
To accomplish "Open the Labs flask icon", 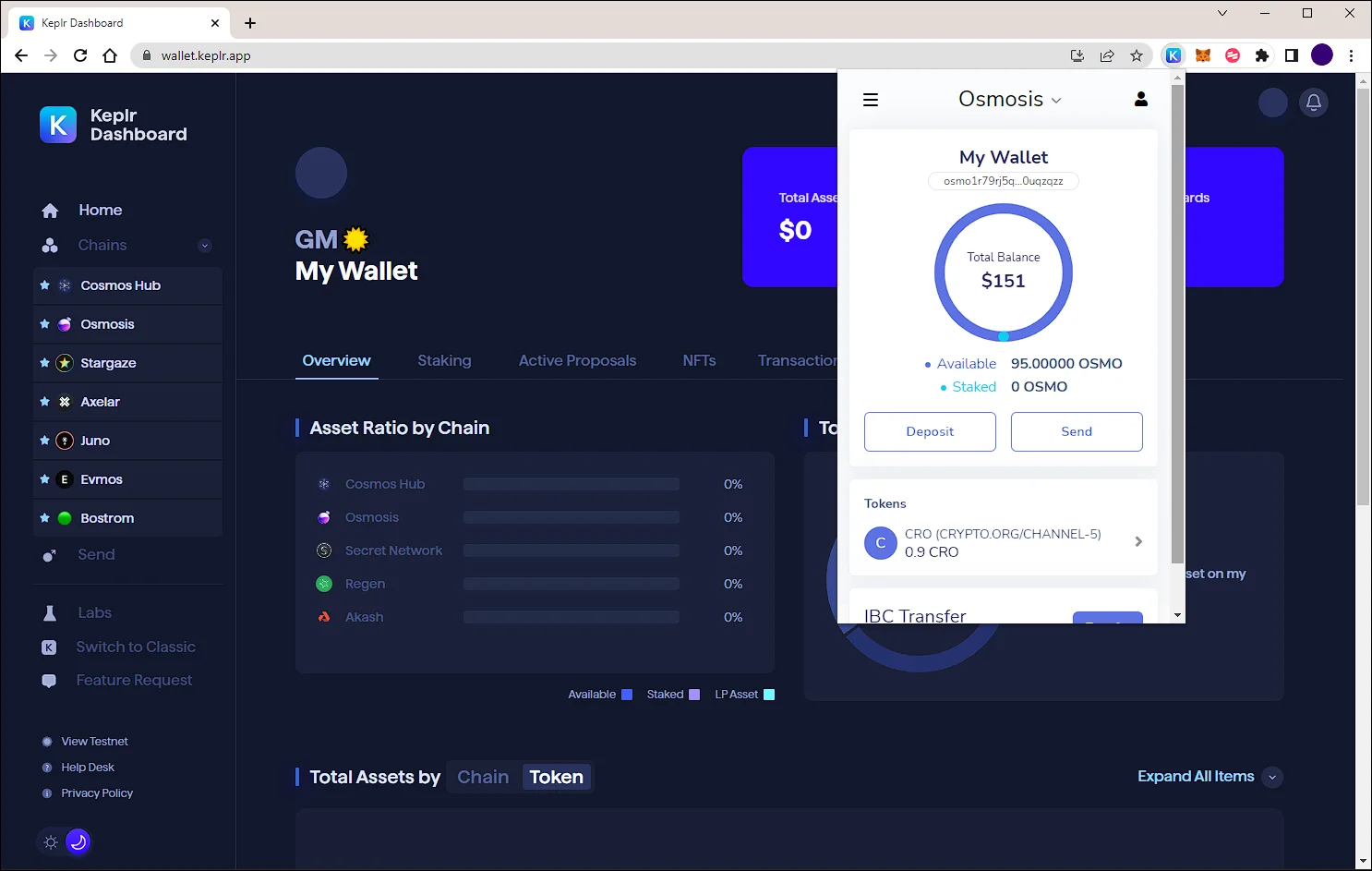I will click(50, 613).
